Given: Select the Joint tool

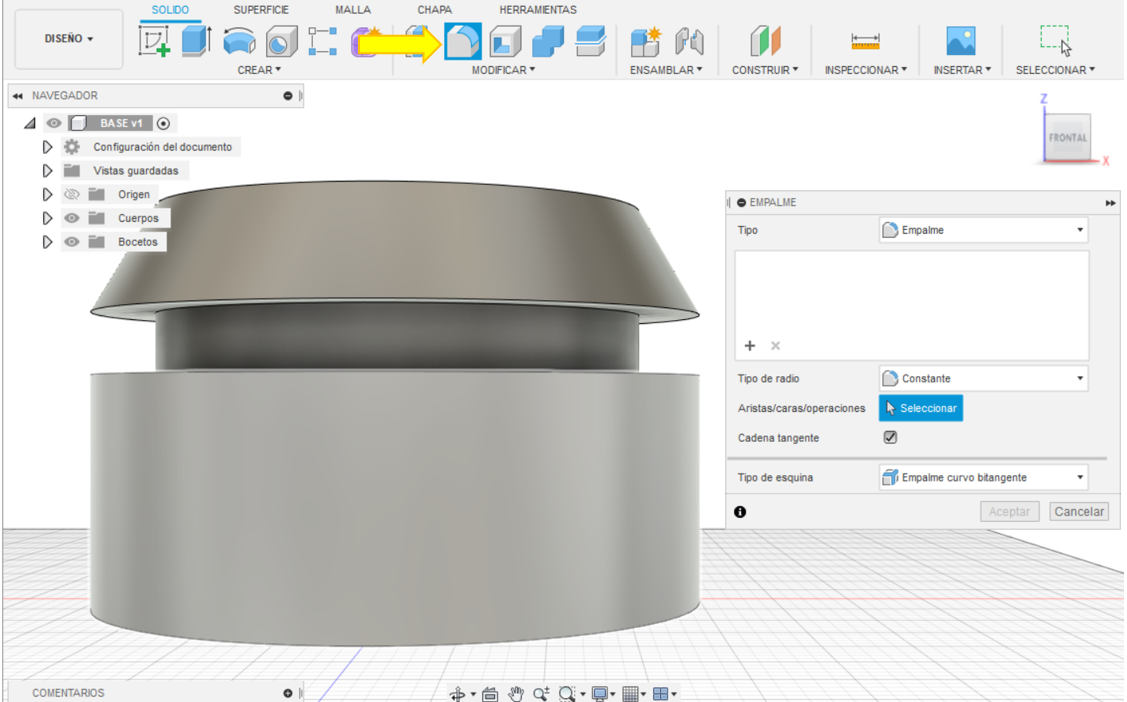Looking at the screenshot, I should pos(689,42).
